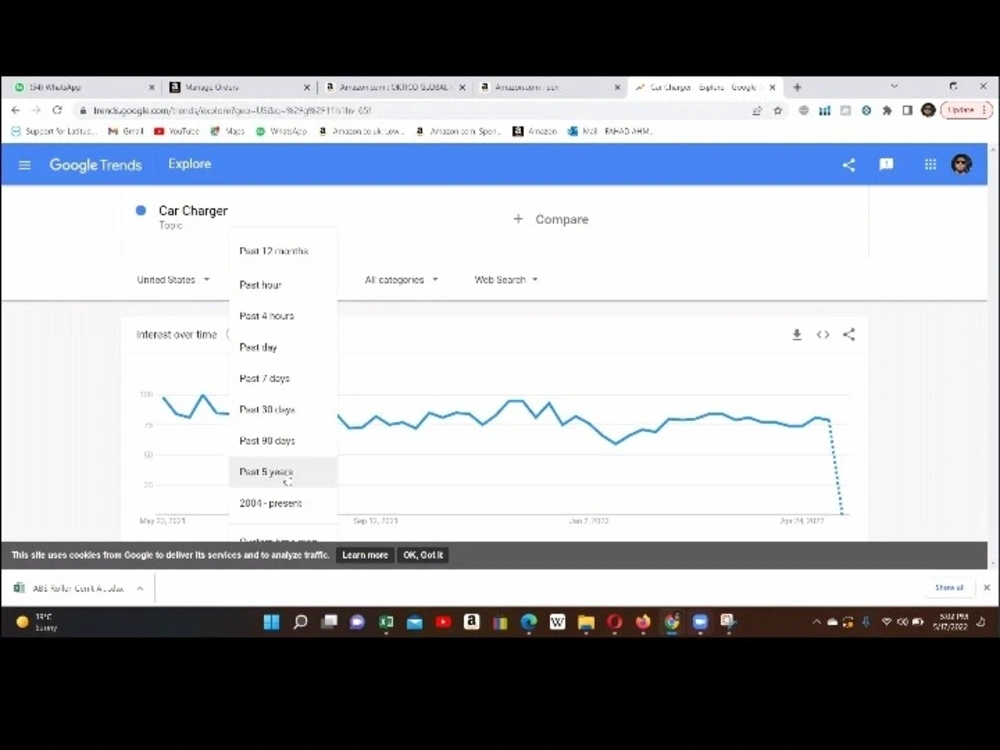Image resolution: width=1000 pixels, height=750 pixels.
Task: Choose Past 5 years option
Action: point(283,472)
